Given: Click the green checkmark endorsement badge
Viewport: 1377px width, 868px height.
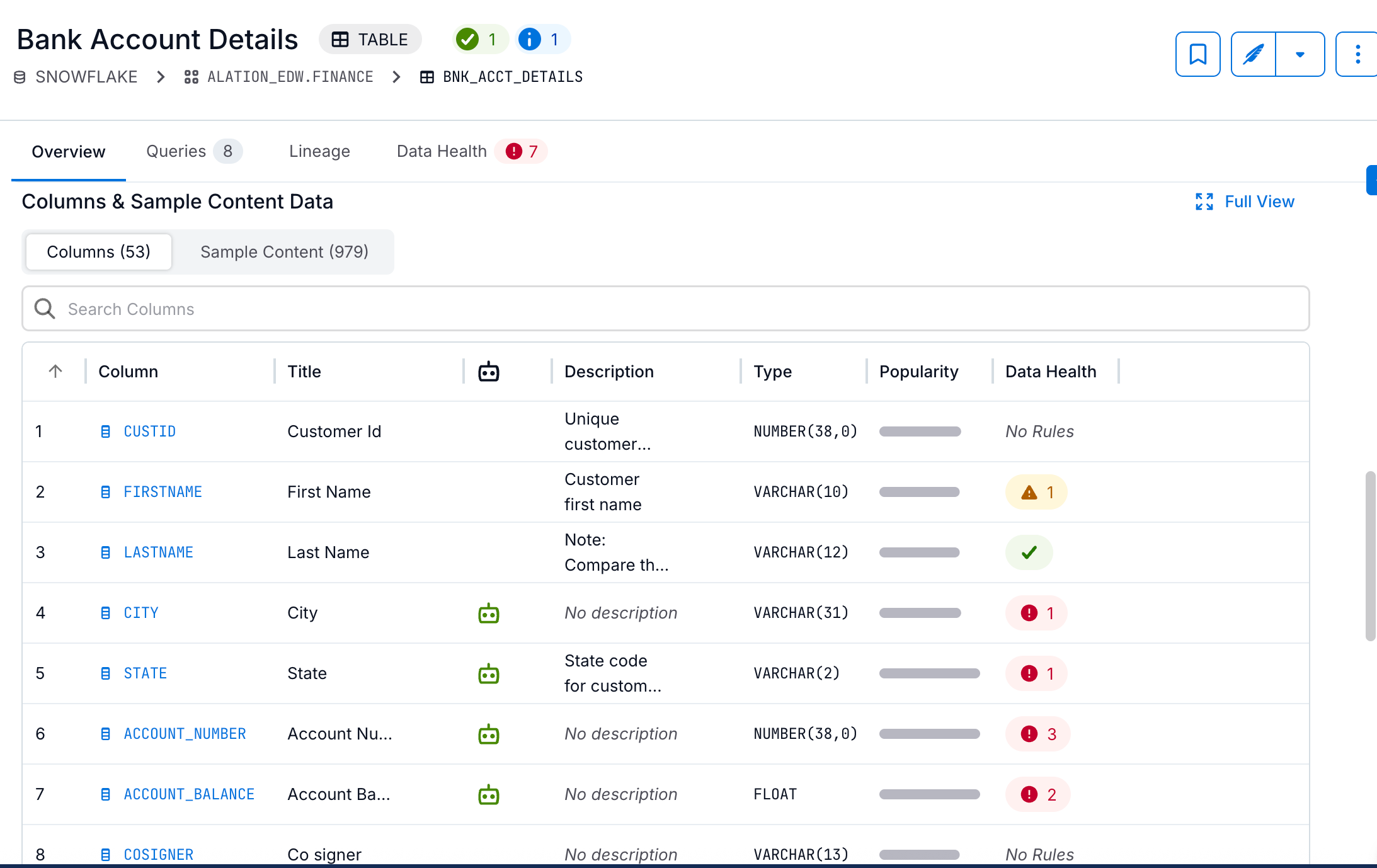Looking at the screenshot, I should pos(480,39).
